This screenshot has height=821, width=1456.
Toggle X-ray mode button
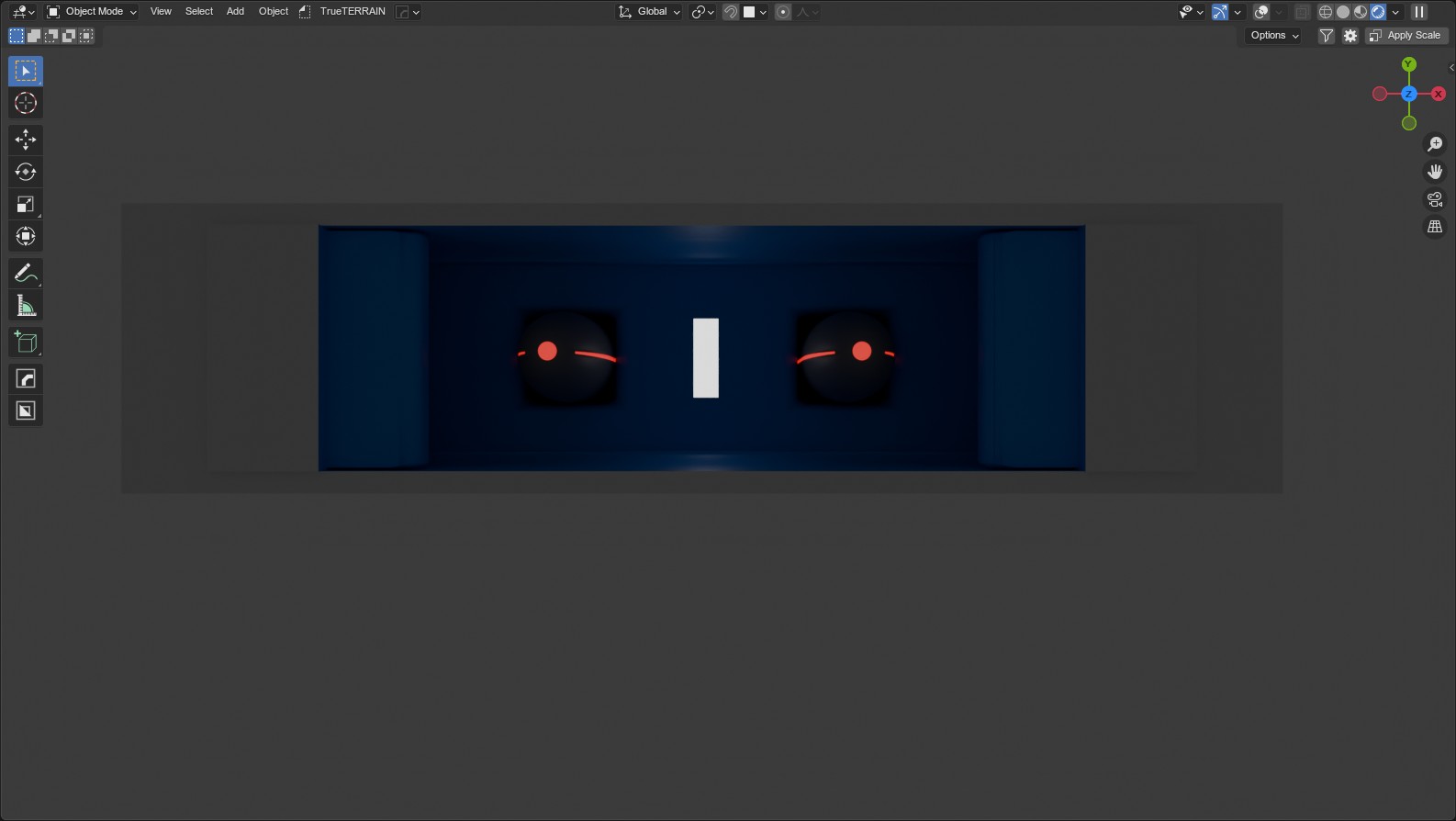click(1303, 12)
